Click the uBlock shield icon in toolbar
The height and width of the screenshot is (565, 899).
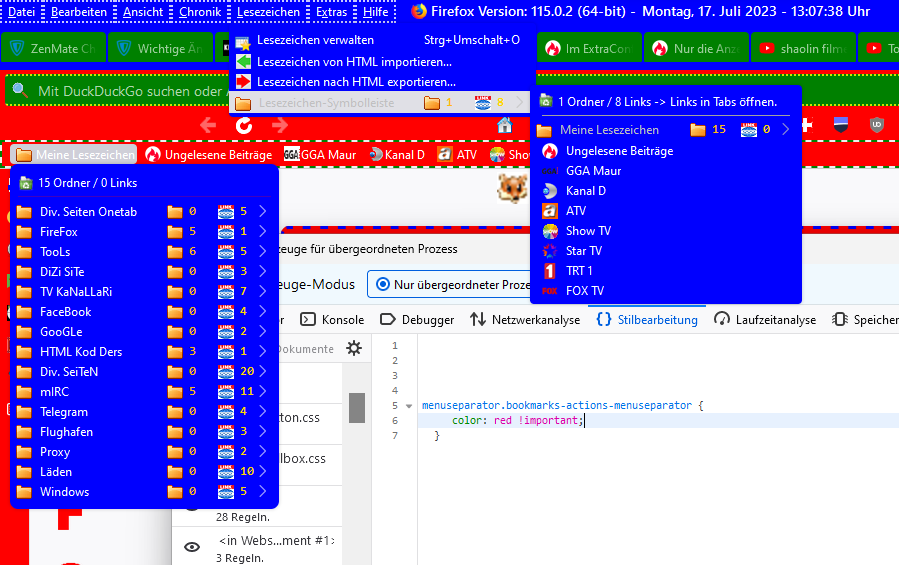(876, 125)
